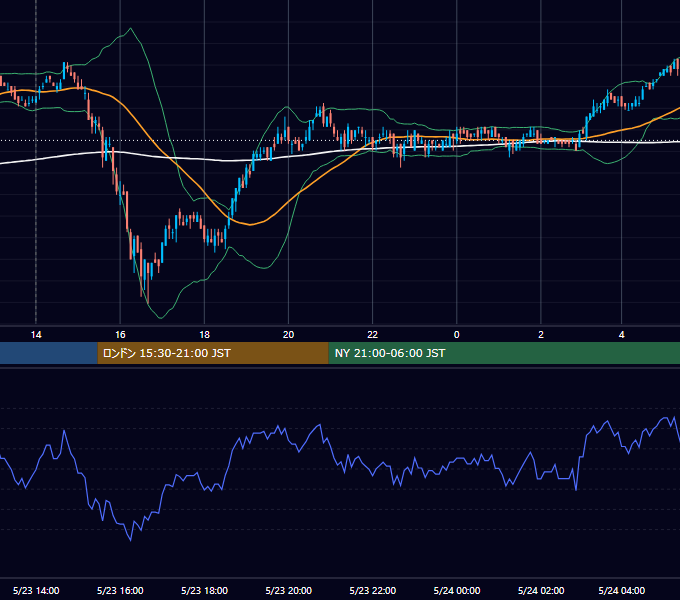Click the 16 hour axis label
Viewport: 680px width, 600px height.
120,335
